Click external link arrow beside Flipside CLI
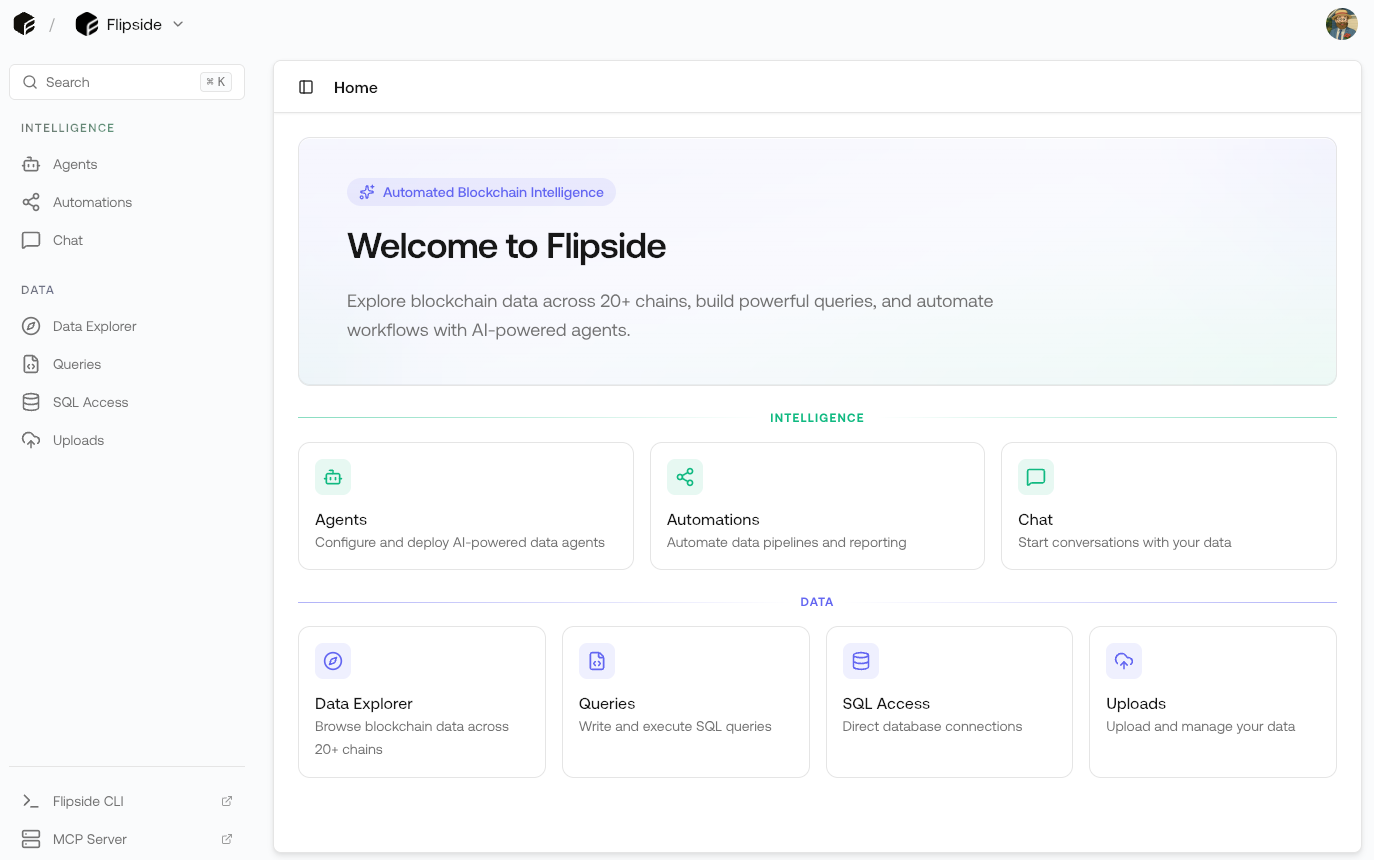 tap(227, 801)
